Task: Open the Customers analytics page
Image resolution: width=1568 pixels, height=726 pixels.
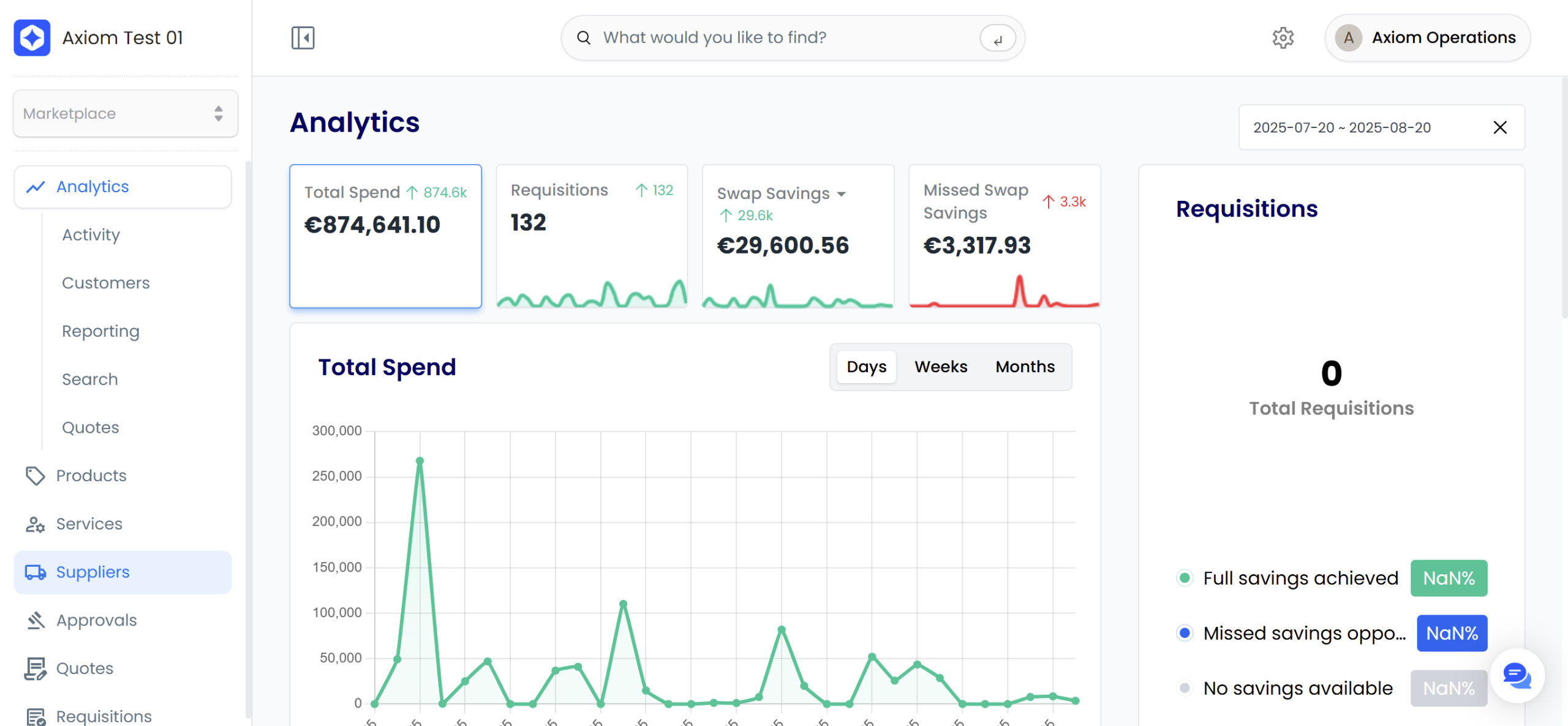Action: click(x=105, y=283)
